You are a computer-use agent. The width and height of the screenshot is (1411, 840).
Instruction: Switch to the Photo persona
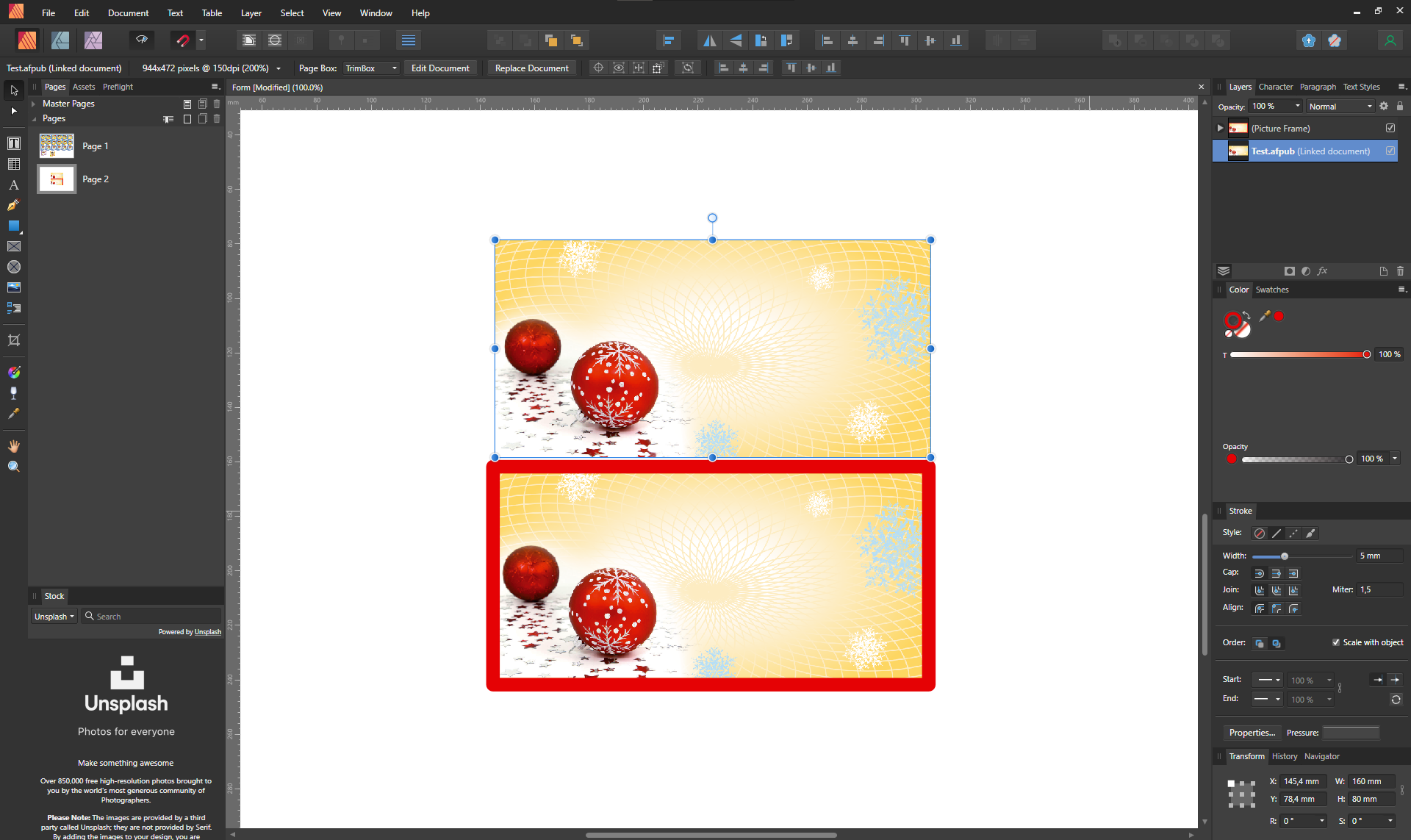click(x=93, y=40)
